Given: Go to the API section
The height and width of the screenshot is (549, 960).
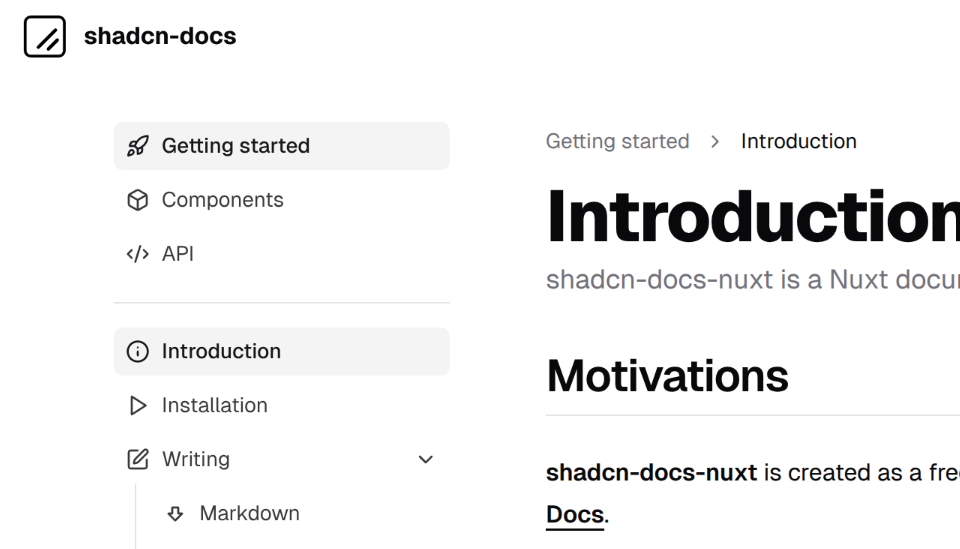Looking at the screenshot, I should tap(178, 254).
